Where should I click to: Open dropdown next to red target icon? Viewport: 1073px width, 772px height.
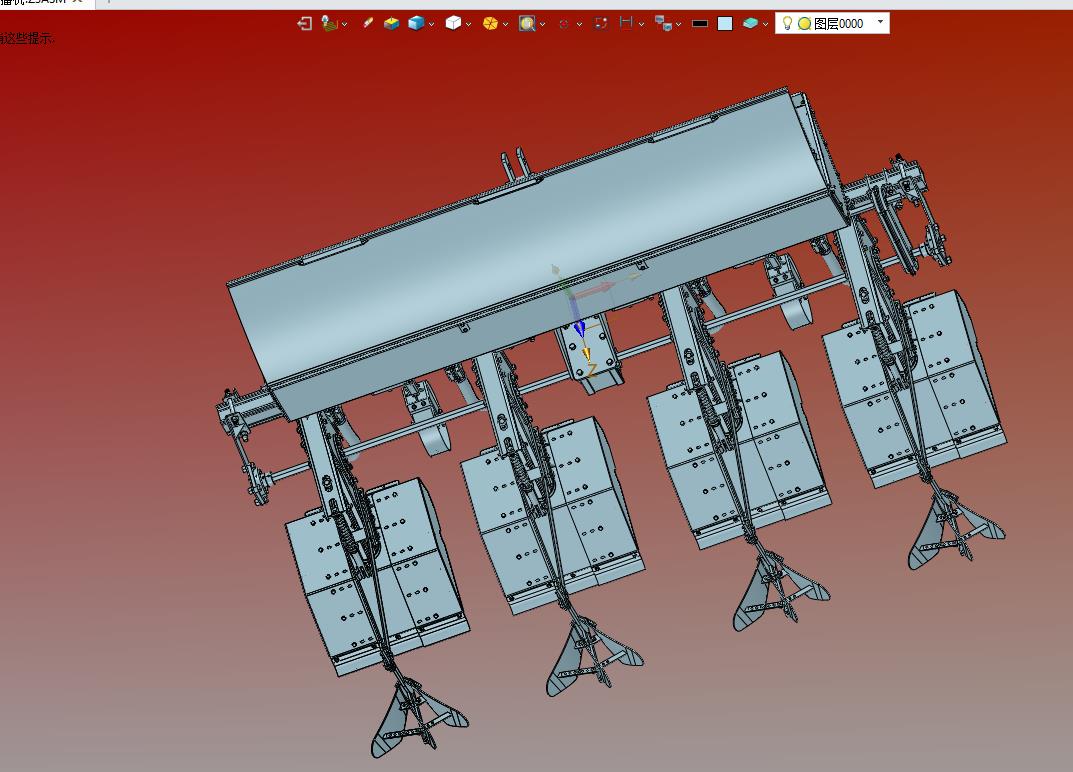(x=579, y=25)
